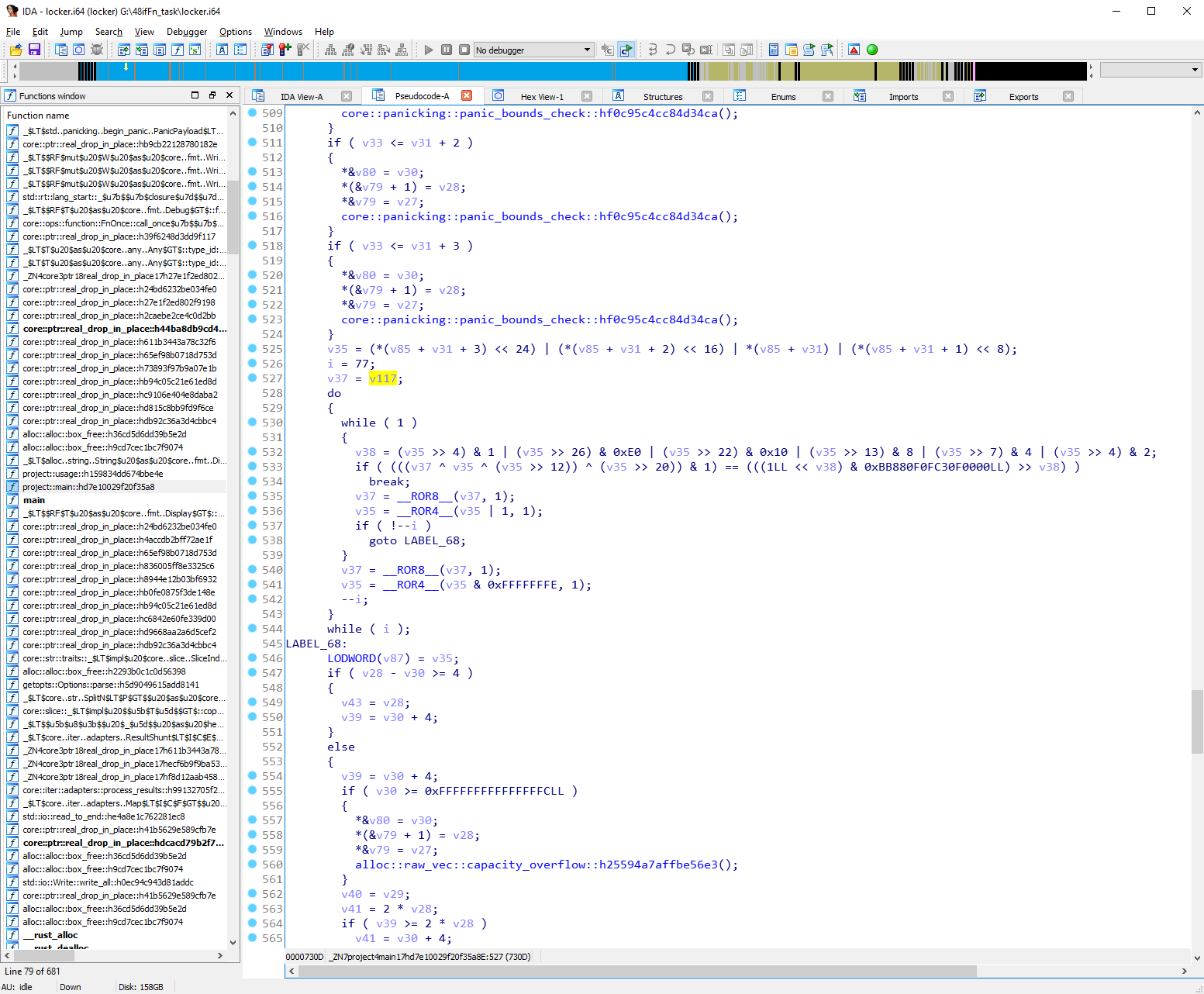1204x994 pixels.
Task: Open functions window toolbar icon with f
Action: pos(178,50)
